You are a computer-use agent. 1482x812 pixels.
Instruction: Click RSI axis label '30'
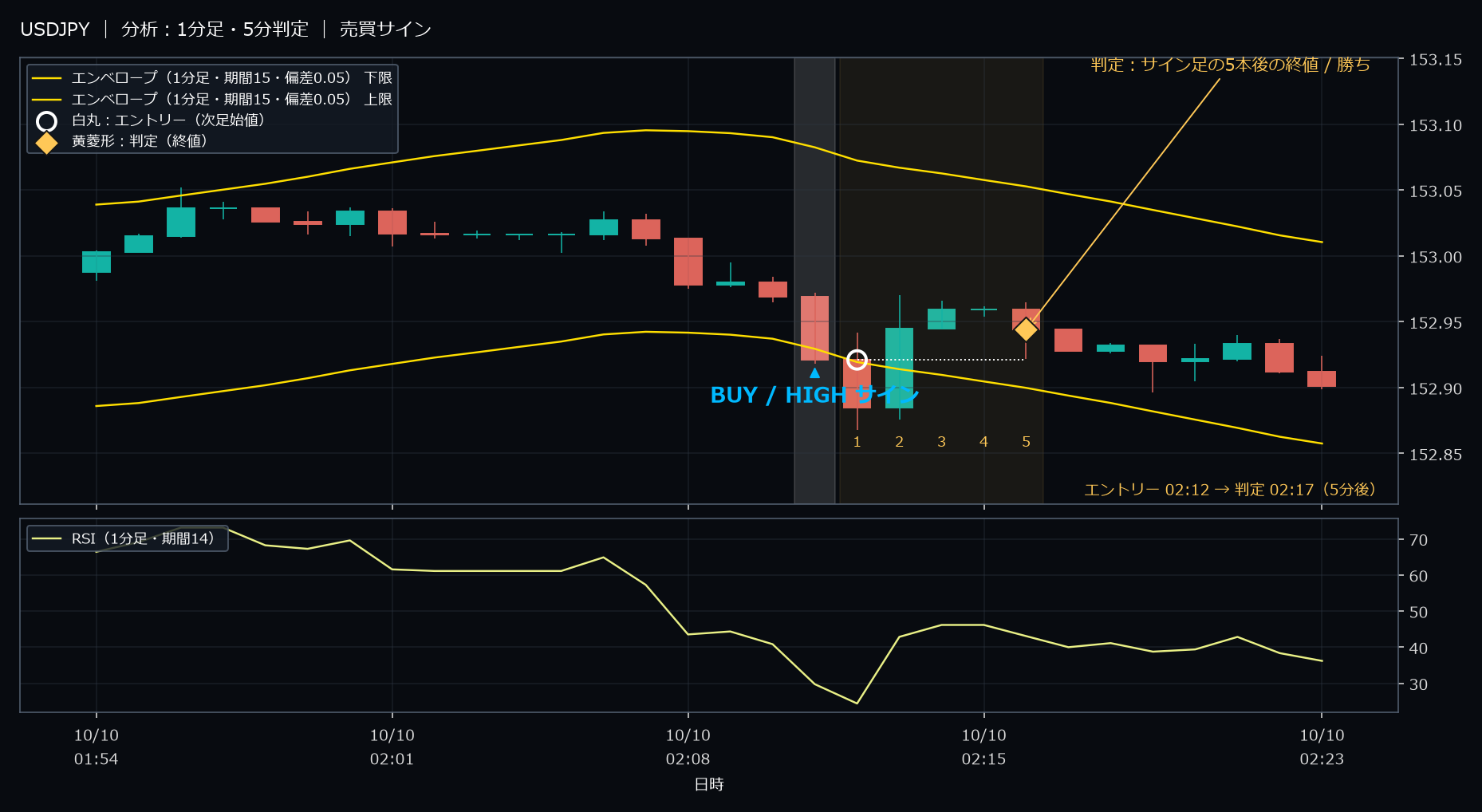tap(1418, 684)
